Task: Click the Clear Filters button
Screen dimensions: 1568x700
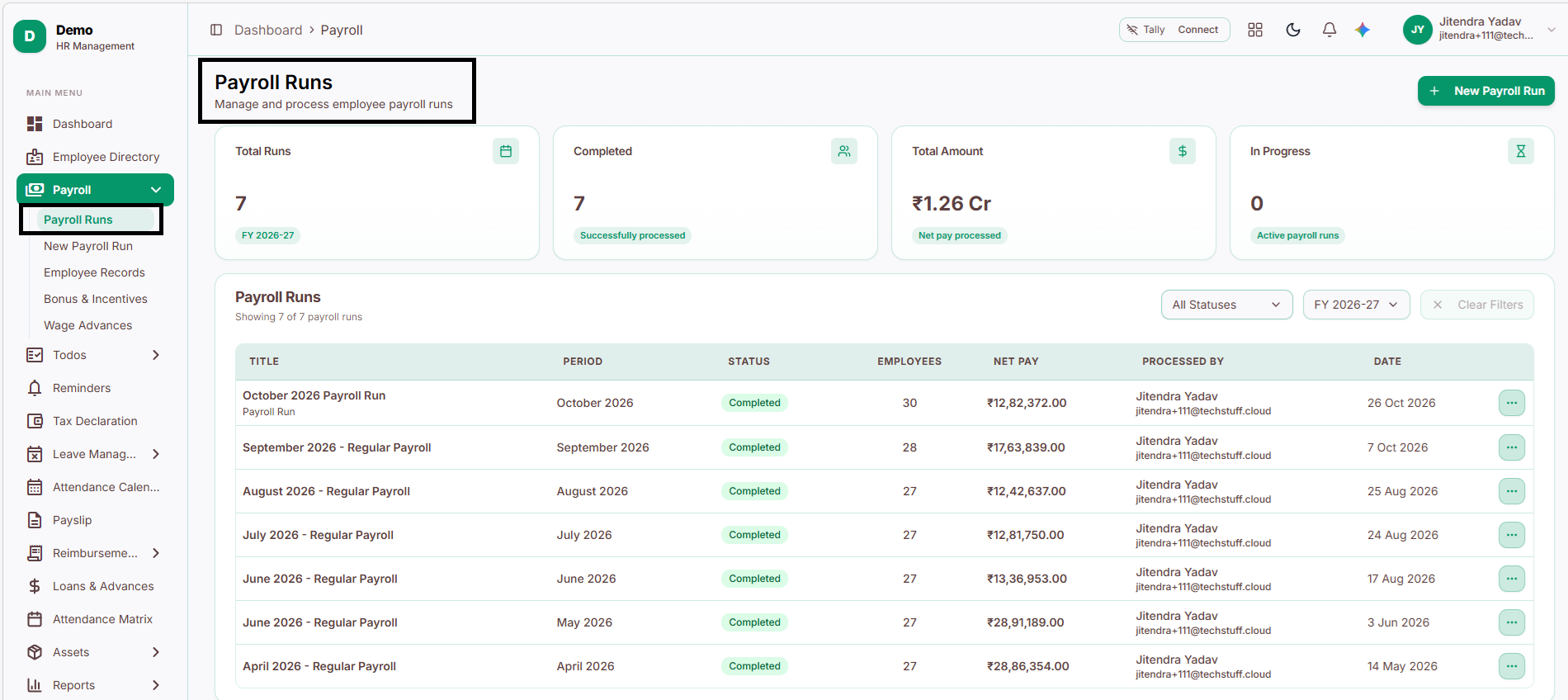Action: tap(1476, 305)
